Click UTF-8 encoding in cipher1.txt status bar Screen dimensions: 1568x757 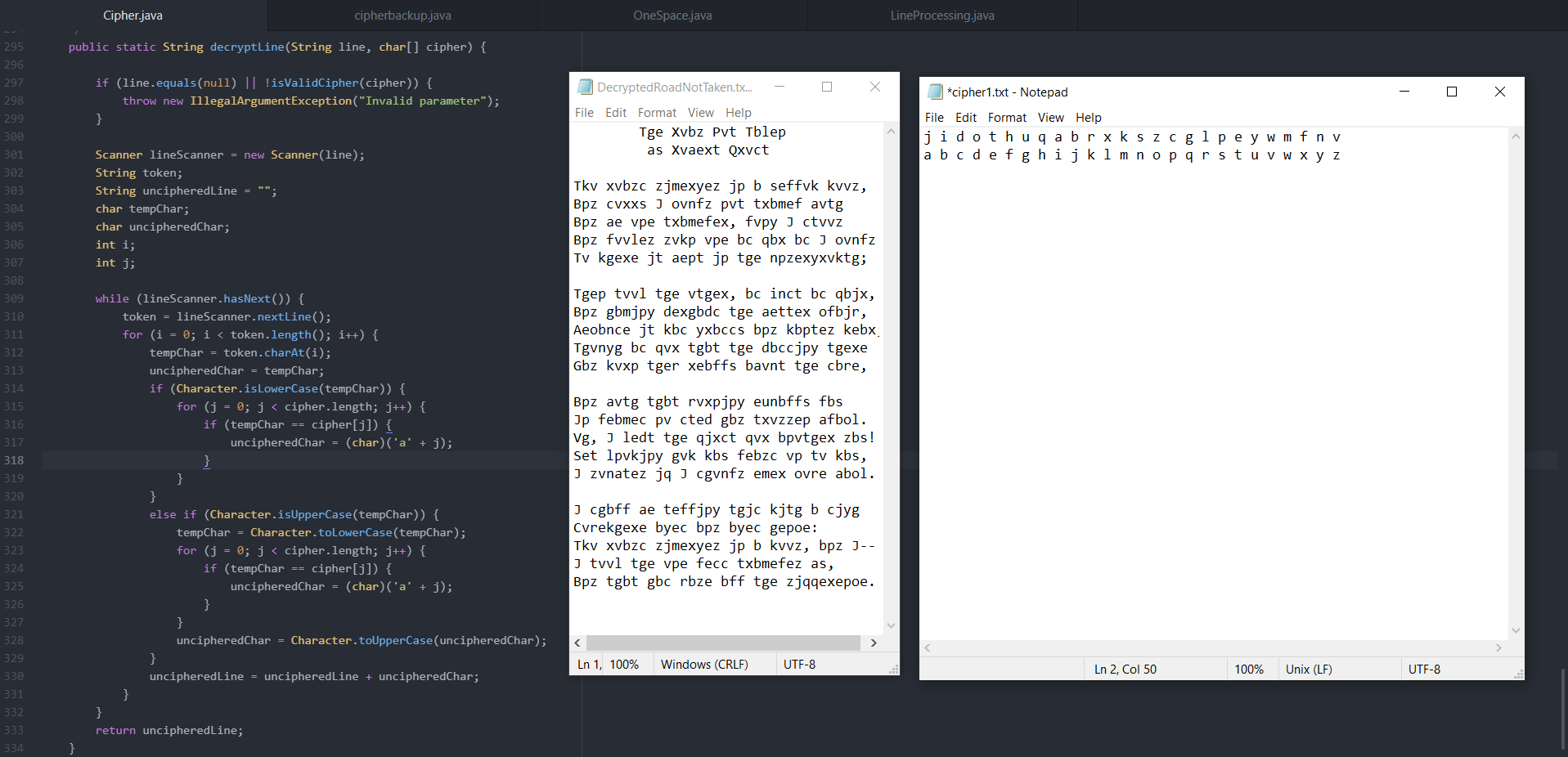pyautogui.click(x=1424, y=670)
